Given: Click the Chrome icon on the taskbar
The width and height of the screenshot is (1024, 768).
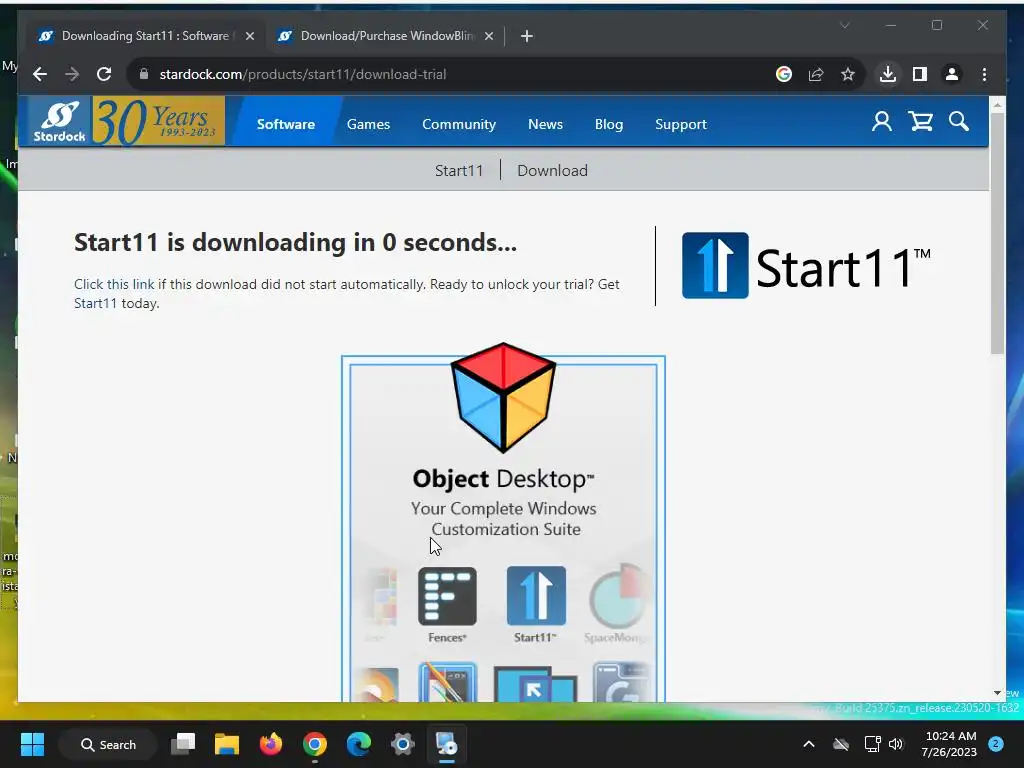Looking at the screenshot, I should [315, 744].
